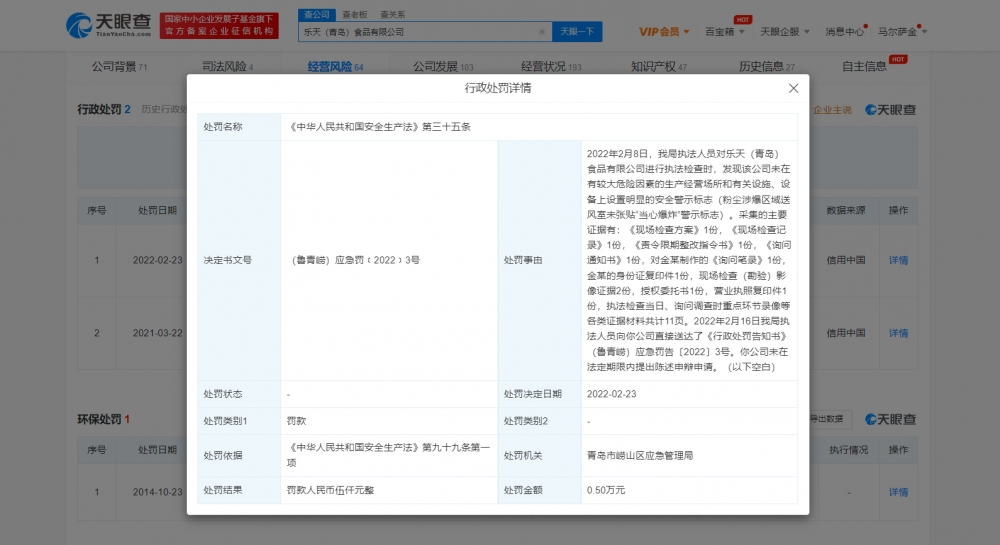Switch to 历史信息 tab
Screen dimensions: 1000x545
click(767, 66)
